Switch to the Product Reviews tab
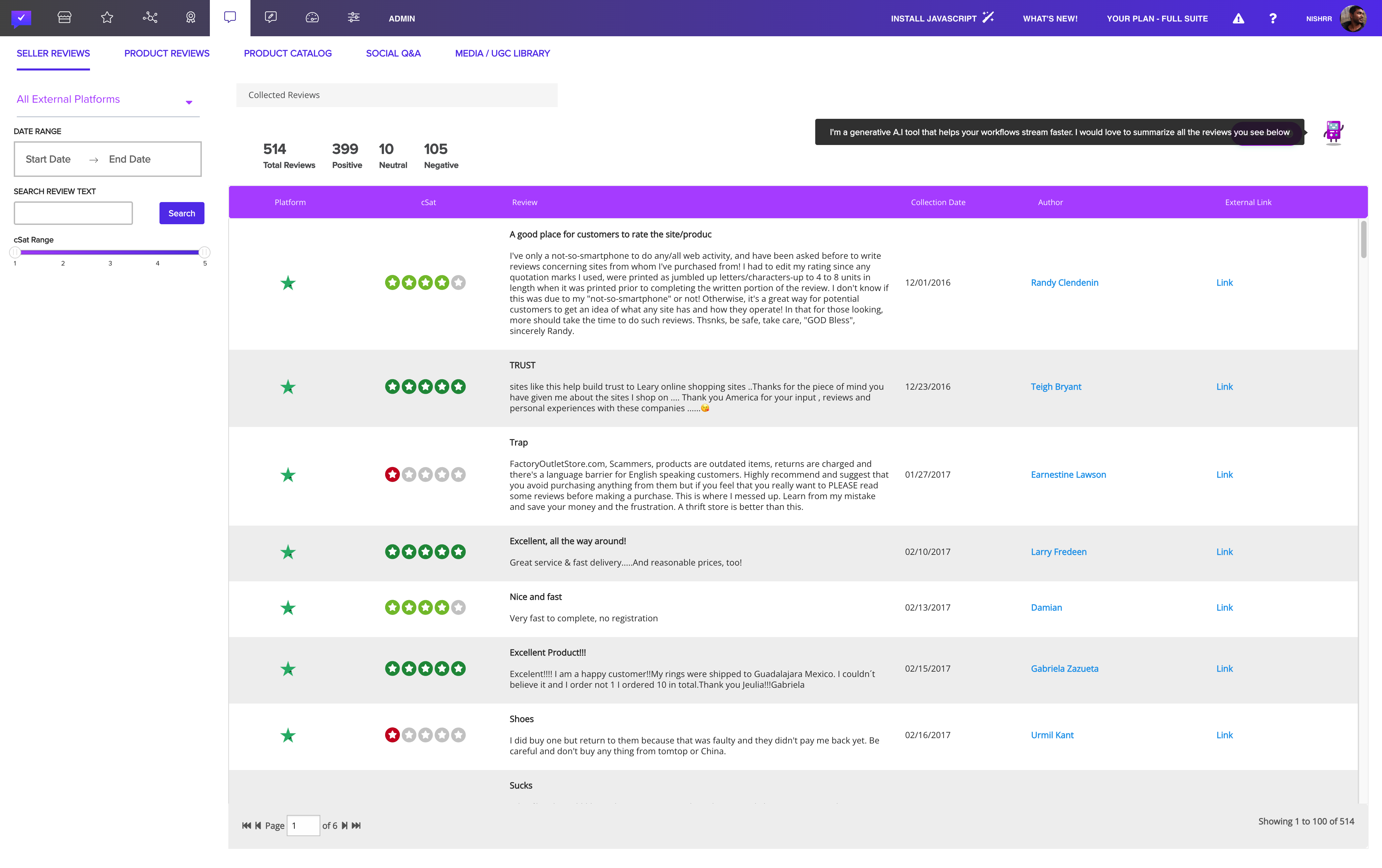Viewport: 1382px width, 868px height. coord(167,53)
